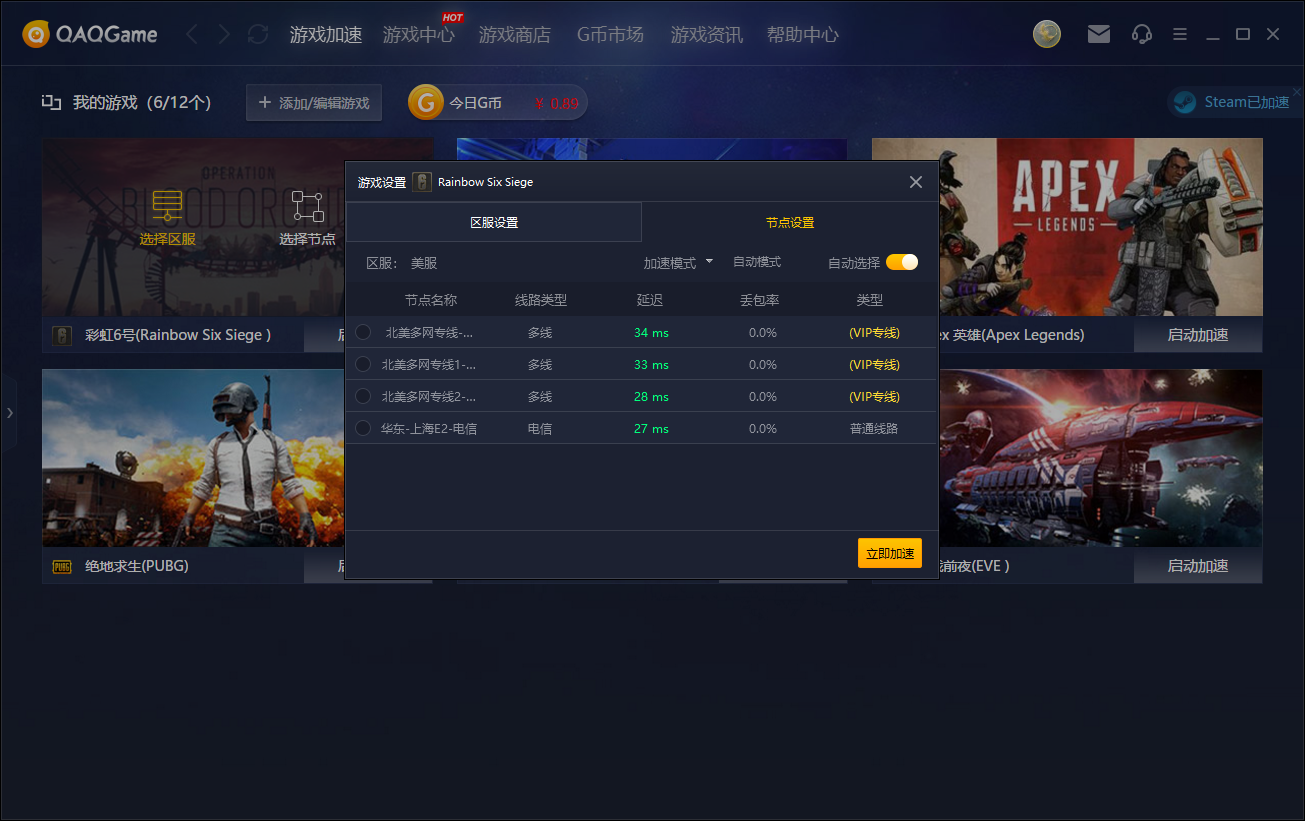Click the EVE spaceship thumbnail
The width and height of the screenshot is (1305, 821).
pos(1100,458)
